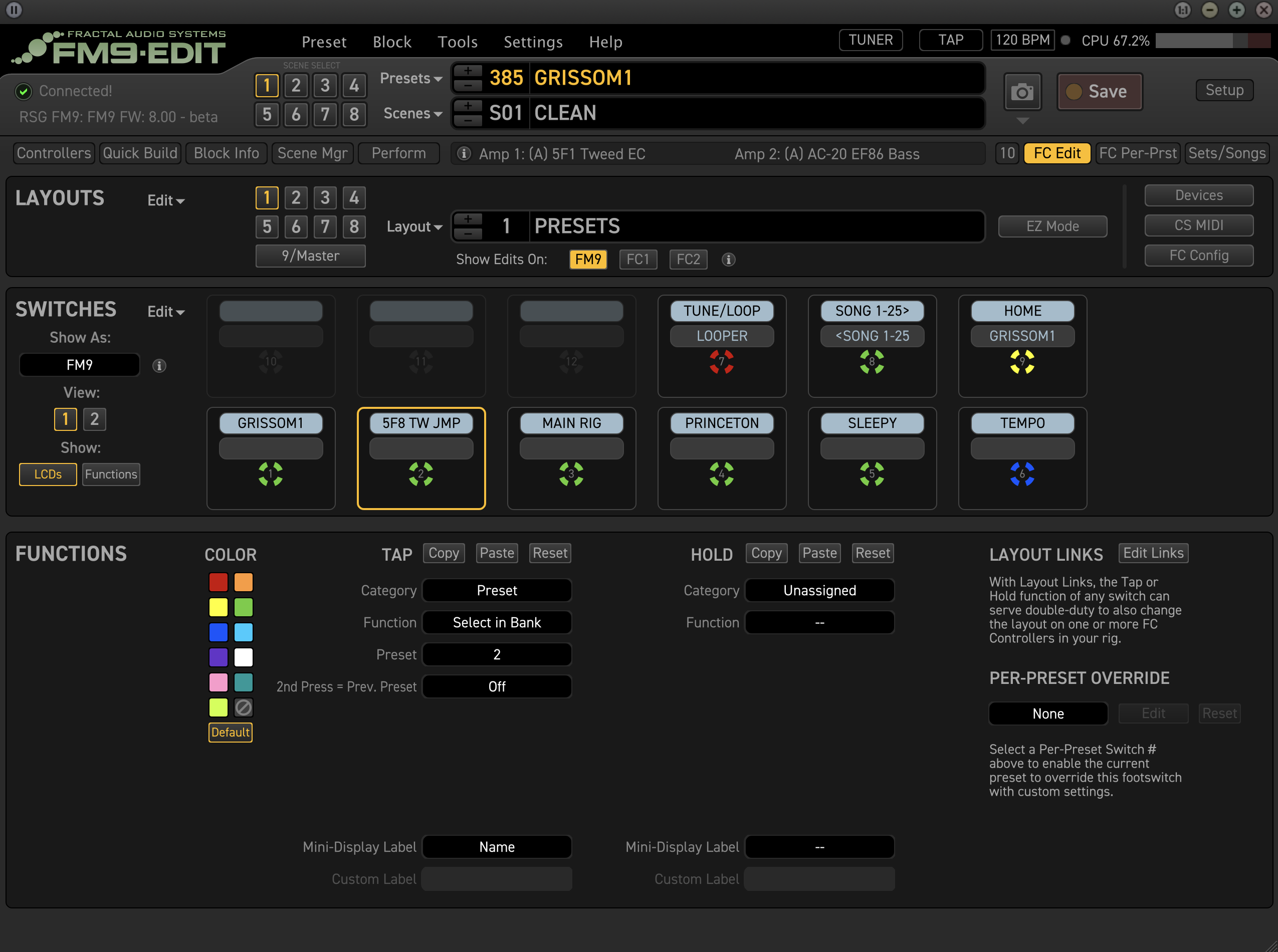1278x952 pixels.
Task: Click layout number plus increment button
Action: tap(468, 219)
